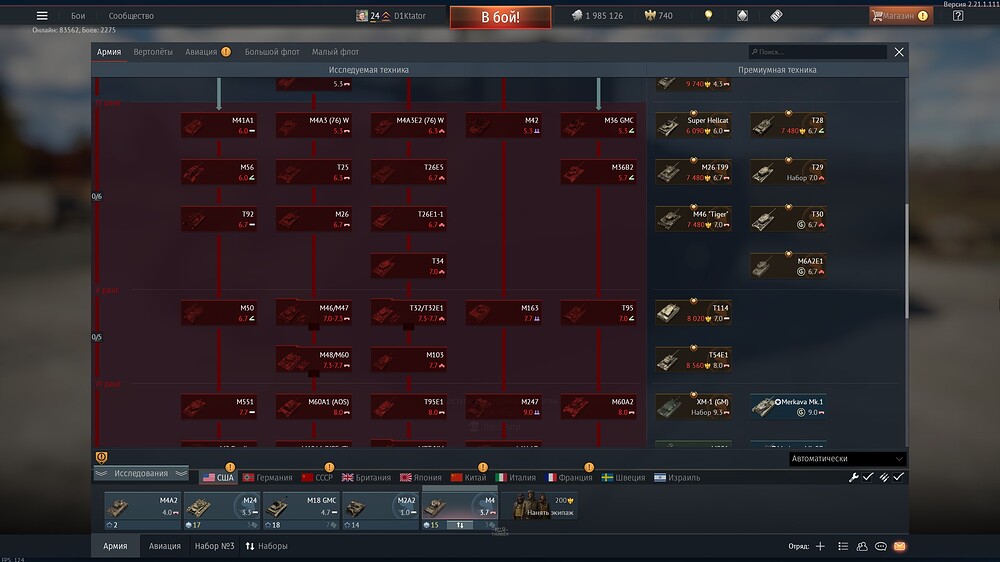This screenshot has width=1000, height=562.
Task: Select the T26E5 tank card
Action: click(x=409, y=172)
